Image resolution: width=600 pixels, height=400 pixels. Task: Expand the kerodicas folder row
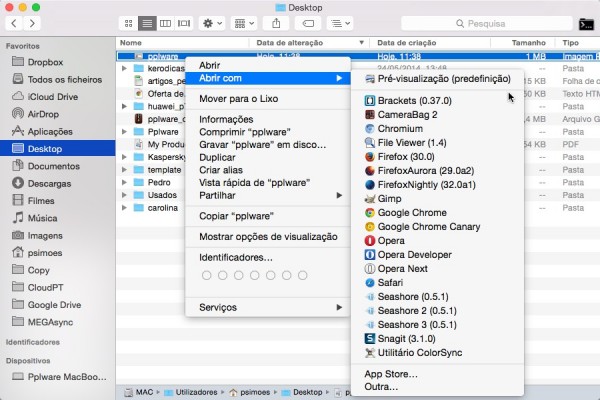[124, 69]
